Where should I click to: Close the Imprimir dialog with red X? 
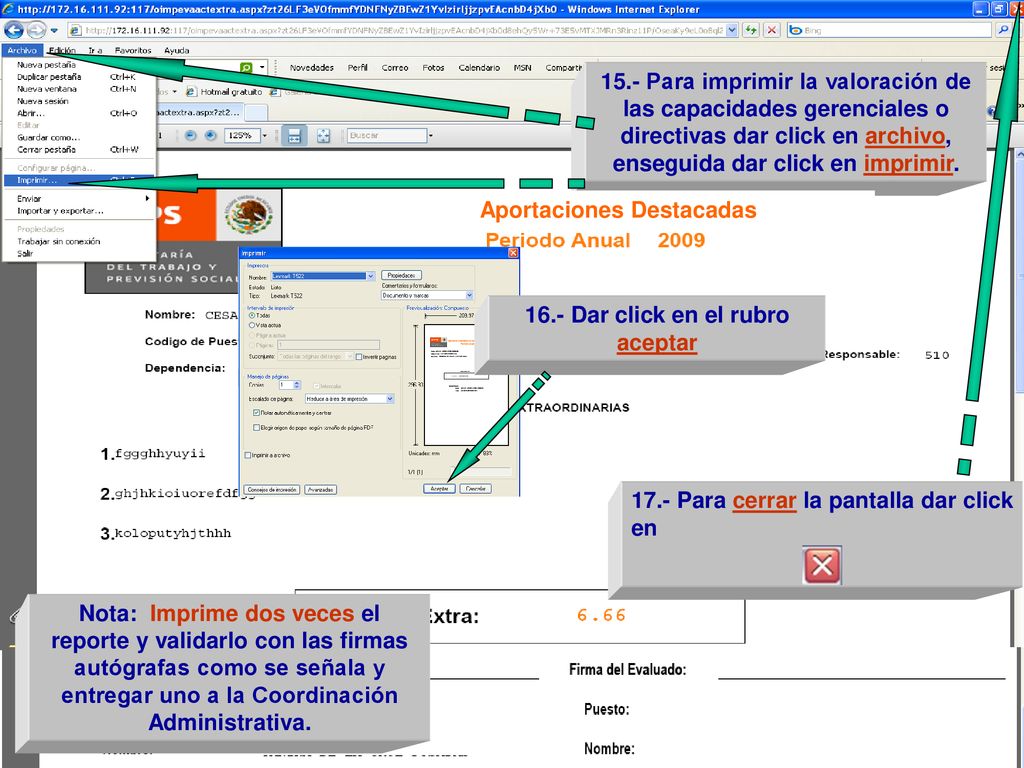point(513,253)
